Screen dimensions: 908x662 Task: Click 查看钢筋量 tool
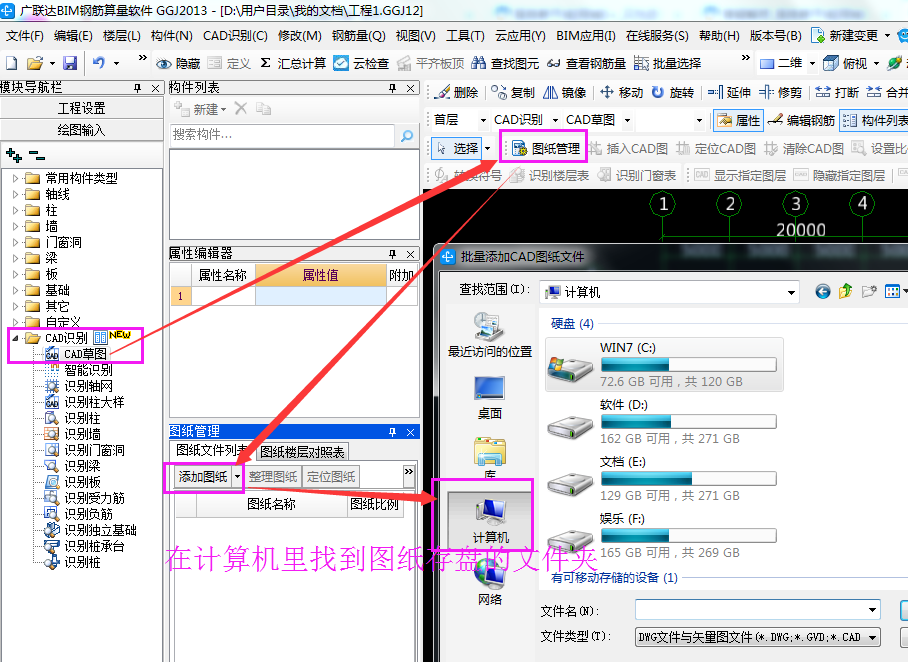pyautogui.click(x=586, y=63)
